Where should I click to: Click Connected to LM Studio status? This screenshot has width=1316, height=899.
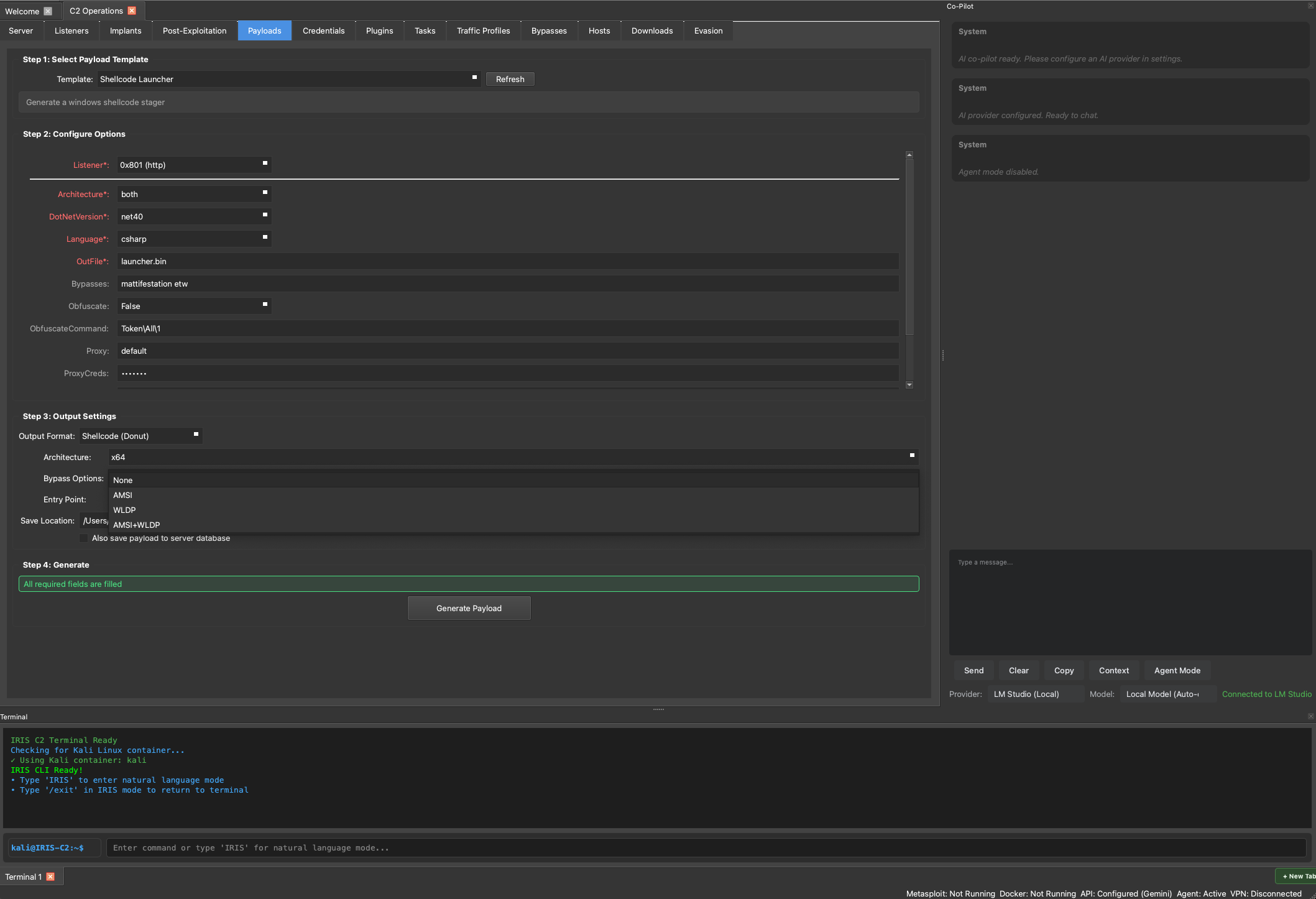click(x=1267, y=694)
